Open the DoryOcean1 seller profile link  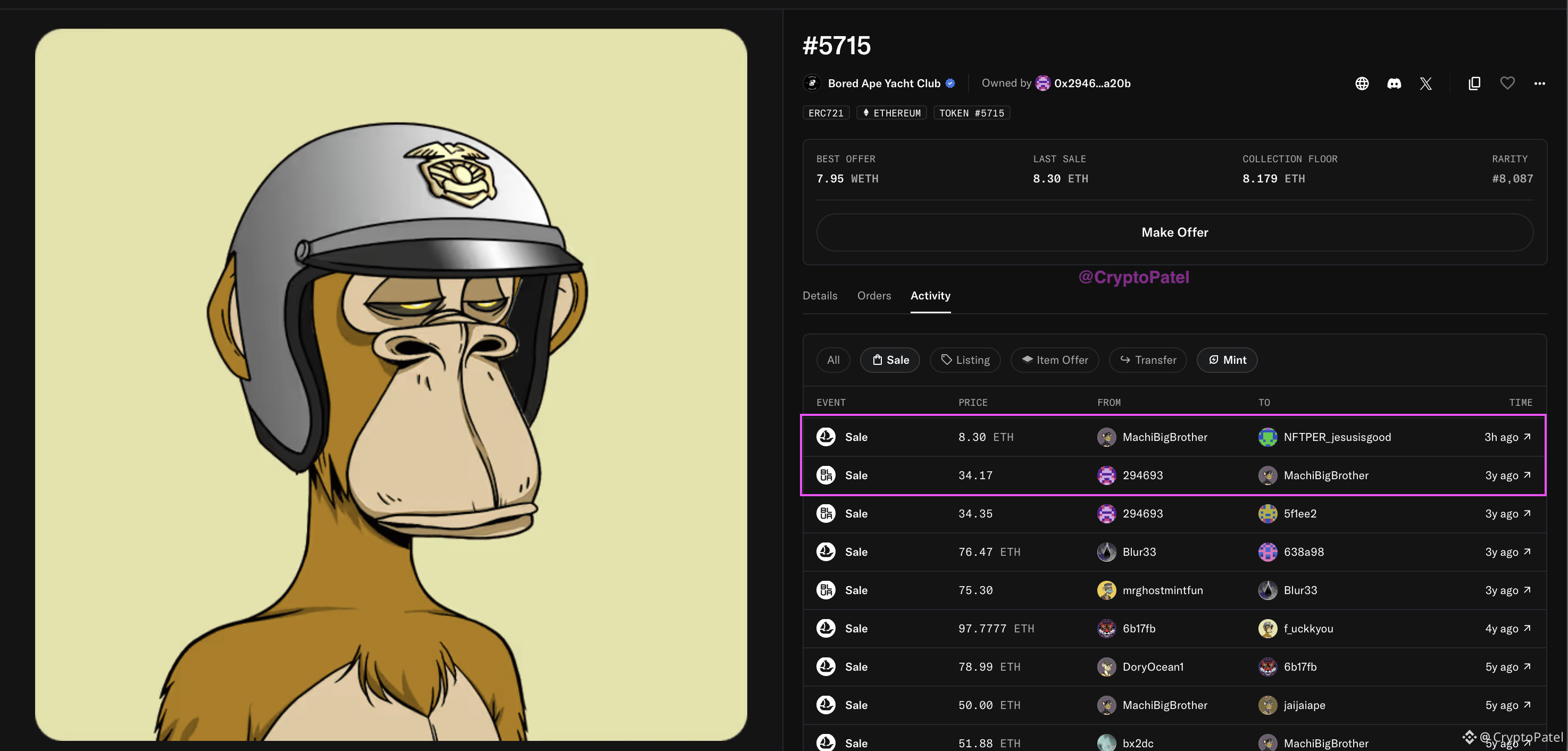pyautogui.click(x=1153, y=667)
